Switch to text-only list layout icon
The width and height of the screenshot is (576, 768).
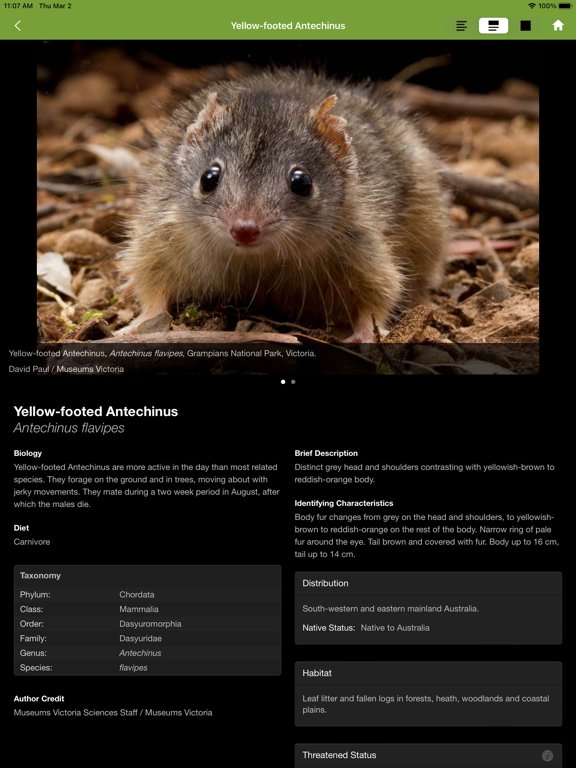[461, 25]
